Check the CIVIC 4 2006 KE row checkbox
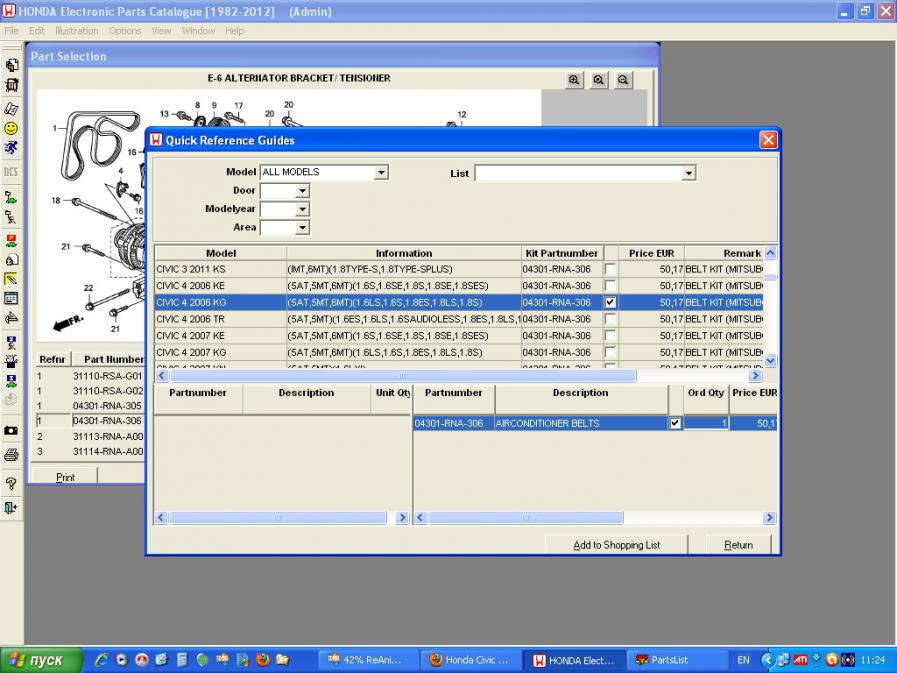Viewport: 897px width, 673px height. [610, 286]
